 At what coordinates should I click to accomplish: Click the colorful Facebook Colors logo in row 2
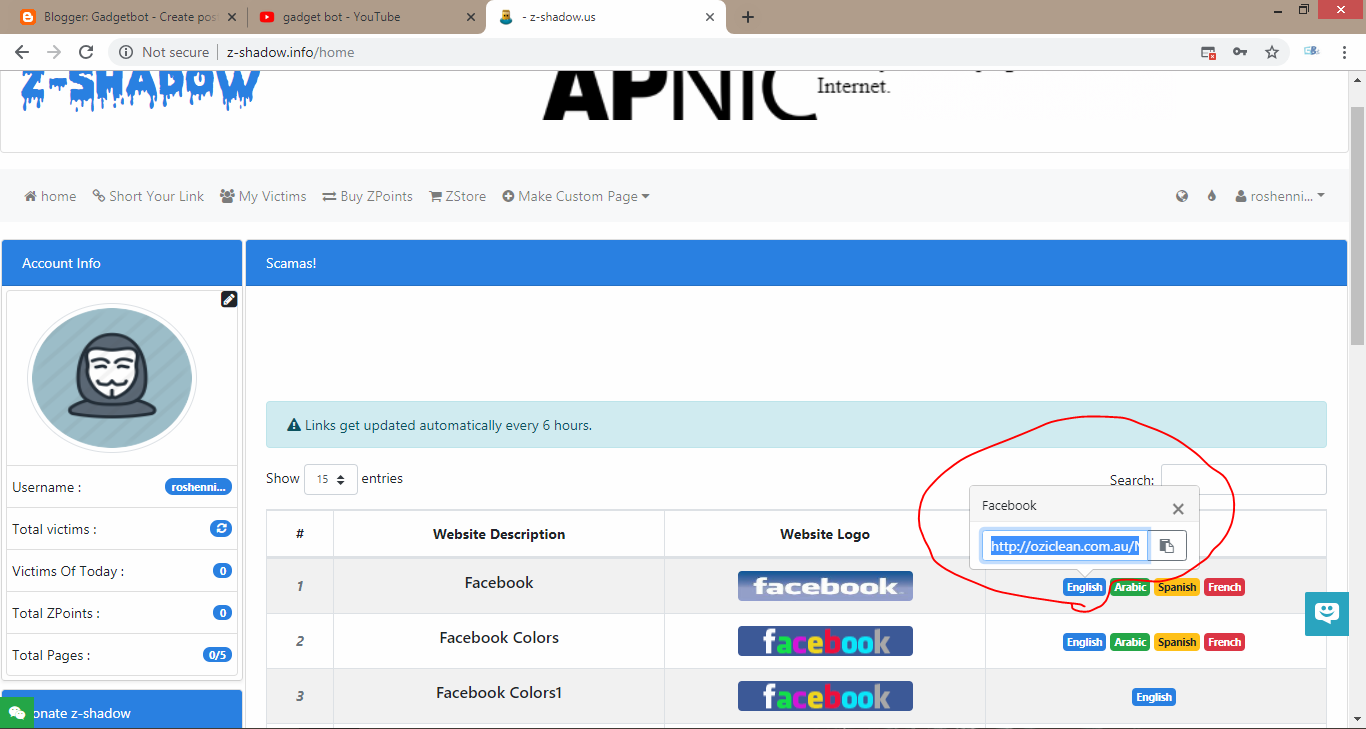[x=825, y=641]
